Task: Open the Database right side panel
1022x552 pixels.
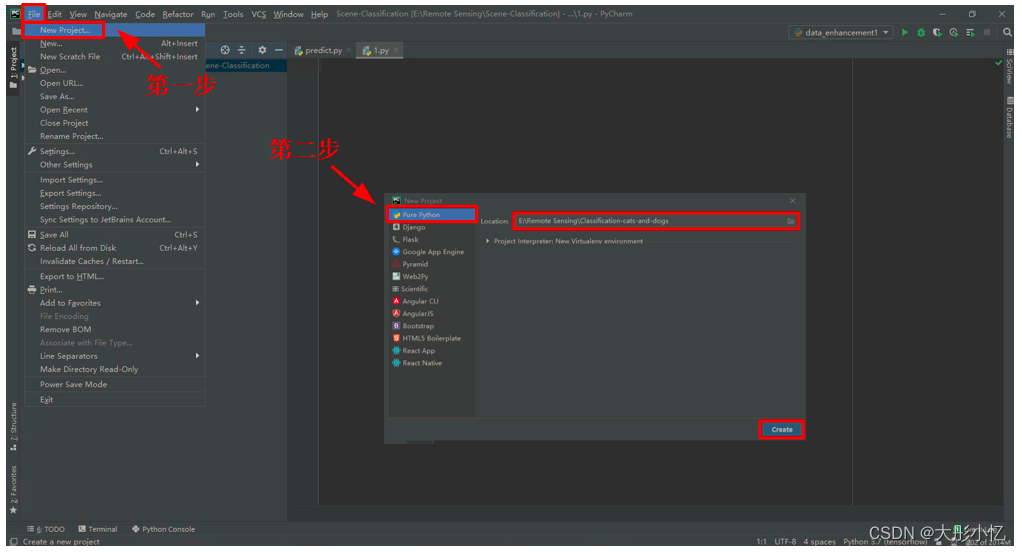Action: [x=1009, y=118]
